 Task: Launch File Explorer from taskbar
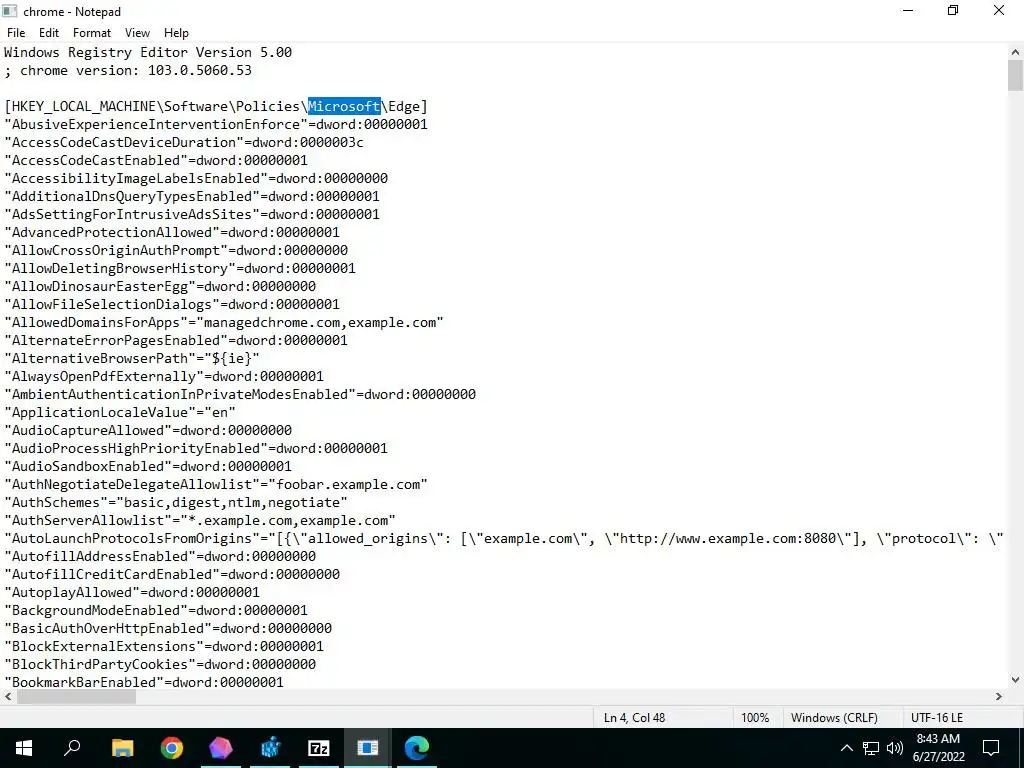[x=122, y=748]
